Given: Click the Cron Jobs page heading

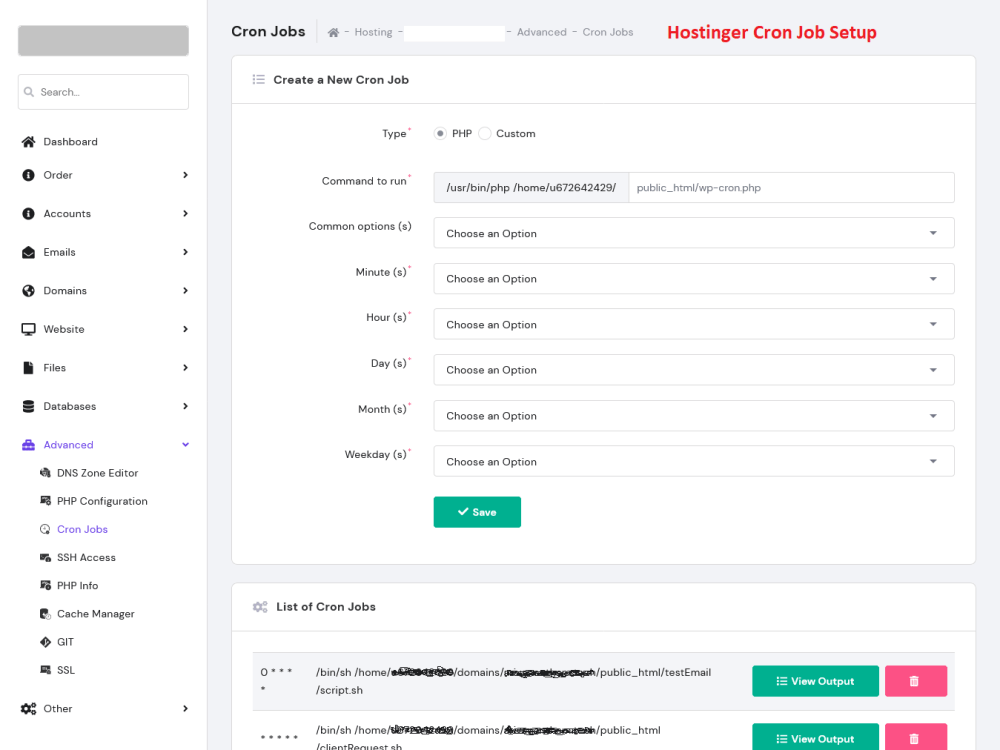Looking at the screenshot, I should coord(268,31).
